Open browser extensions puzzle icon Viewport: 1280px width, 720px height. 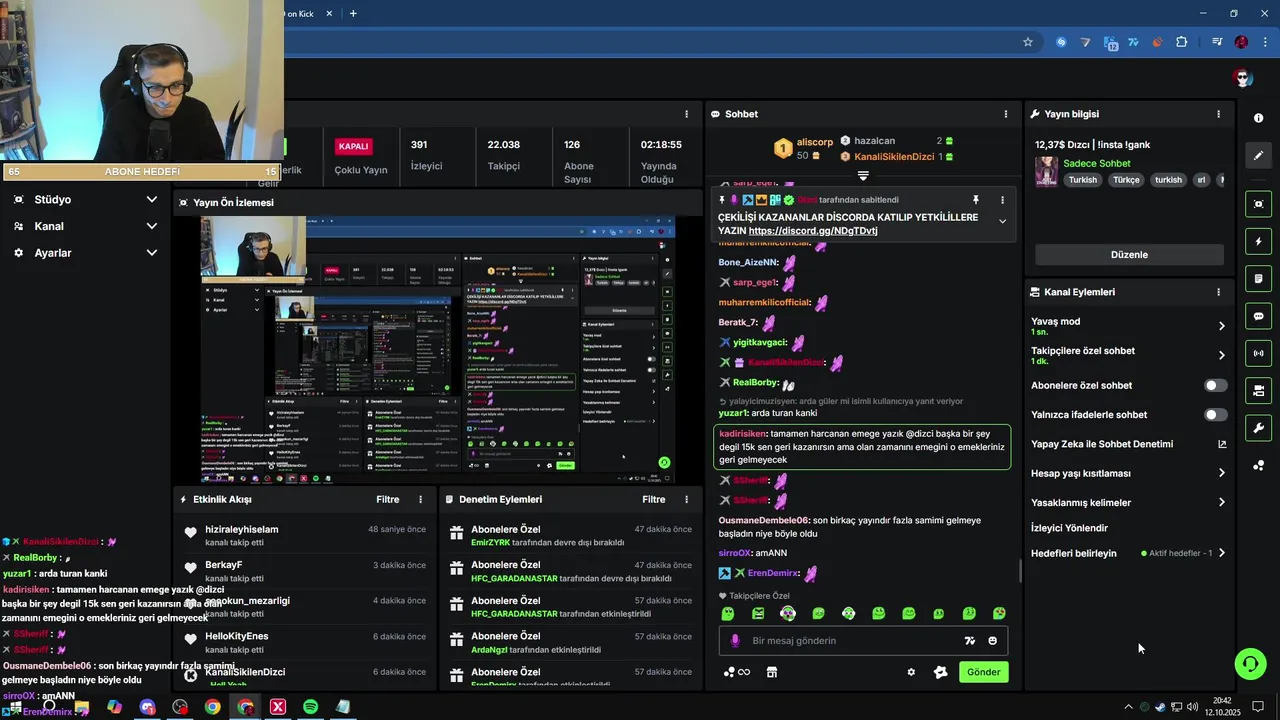click(x=1181, y=42)
